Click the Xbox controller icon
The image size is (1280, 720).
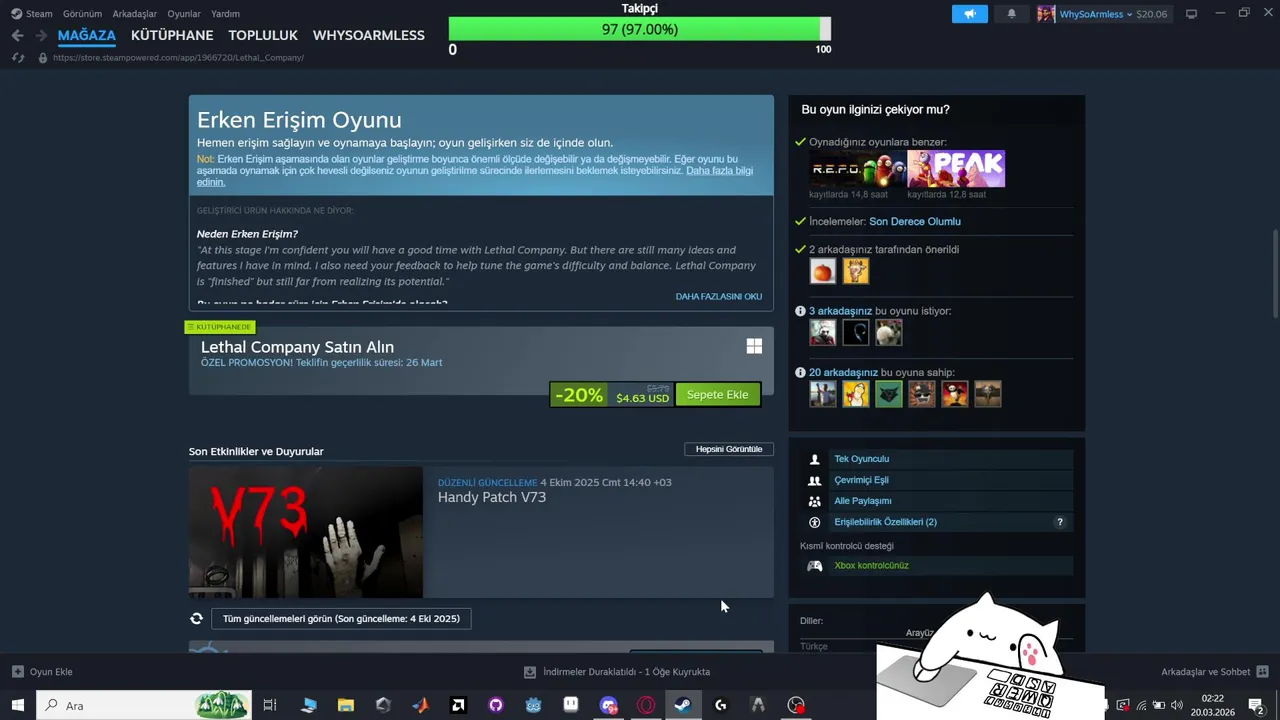tap(814, 566)
